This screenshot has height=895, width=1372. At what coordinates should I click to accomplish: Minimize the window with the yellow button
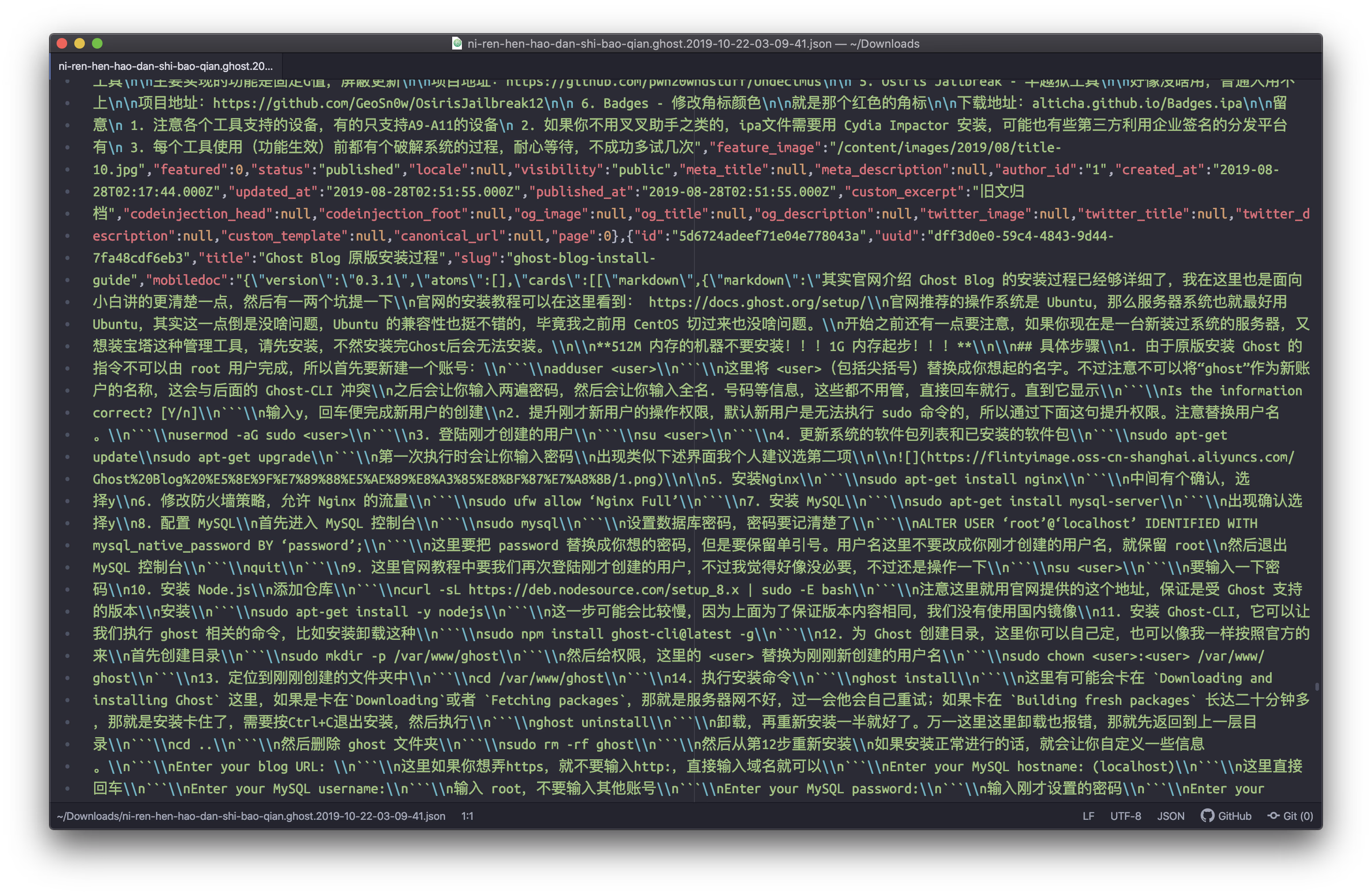[x=80, y=43]
